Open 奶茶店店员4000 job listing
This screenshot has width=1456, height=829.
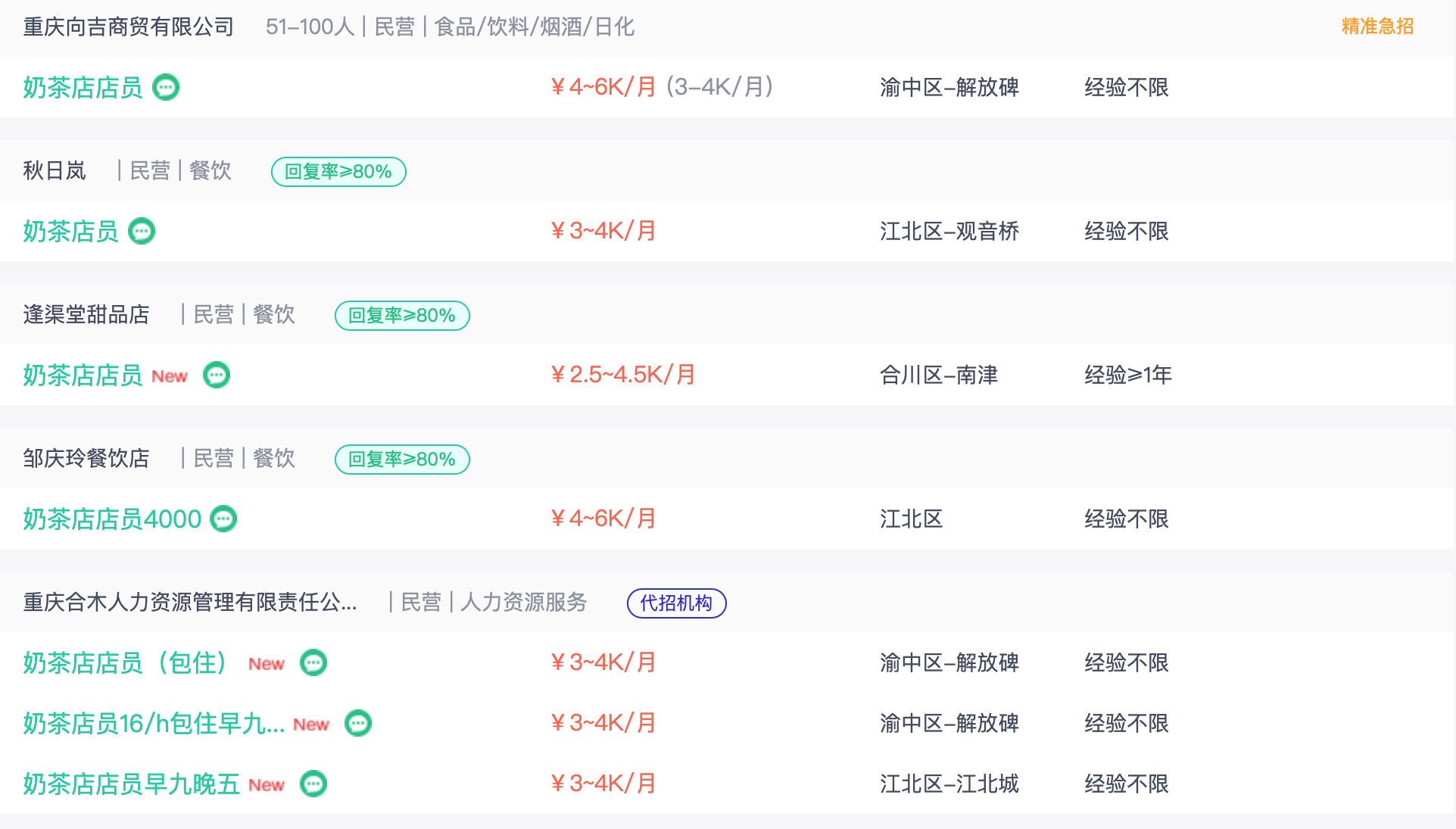coord(112,519)
